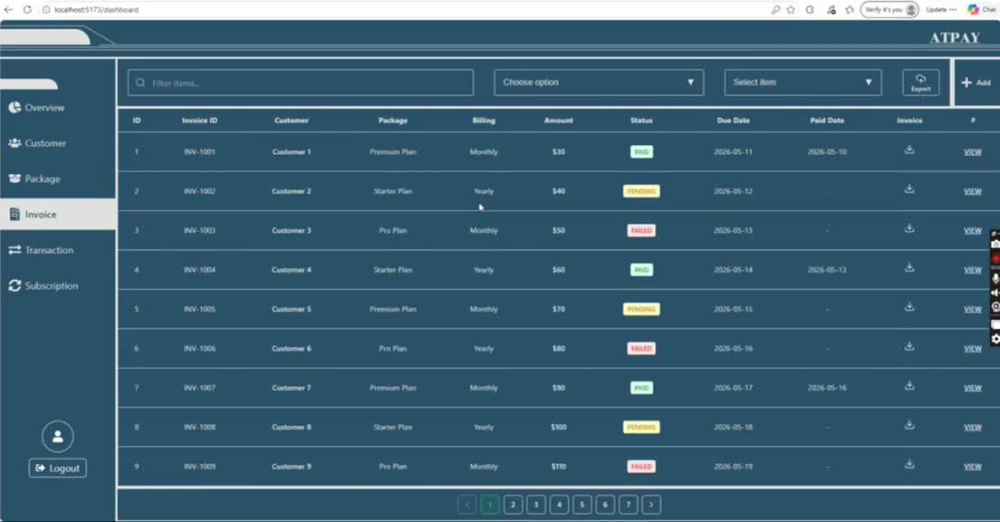Add a new invoice

click(976, 82)
